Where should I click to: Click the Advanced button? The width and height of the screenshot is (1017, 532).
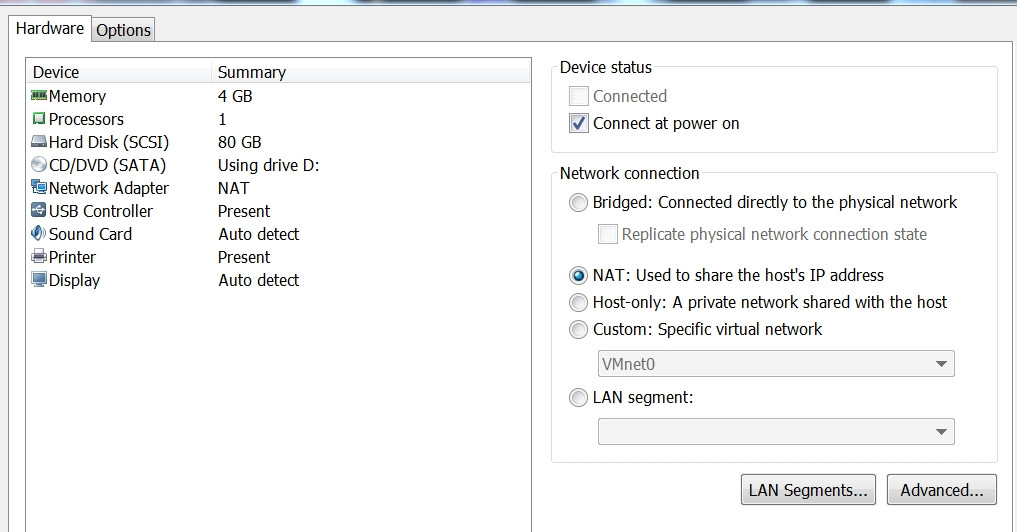pyautogui.click(x=941, y=490)
